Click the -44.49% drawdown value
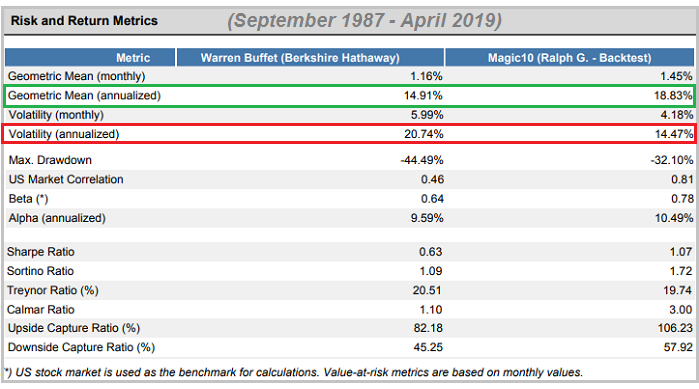Screen dimensions: 699x389 (422, 160)
